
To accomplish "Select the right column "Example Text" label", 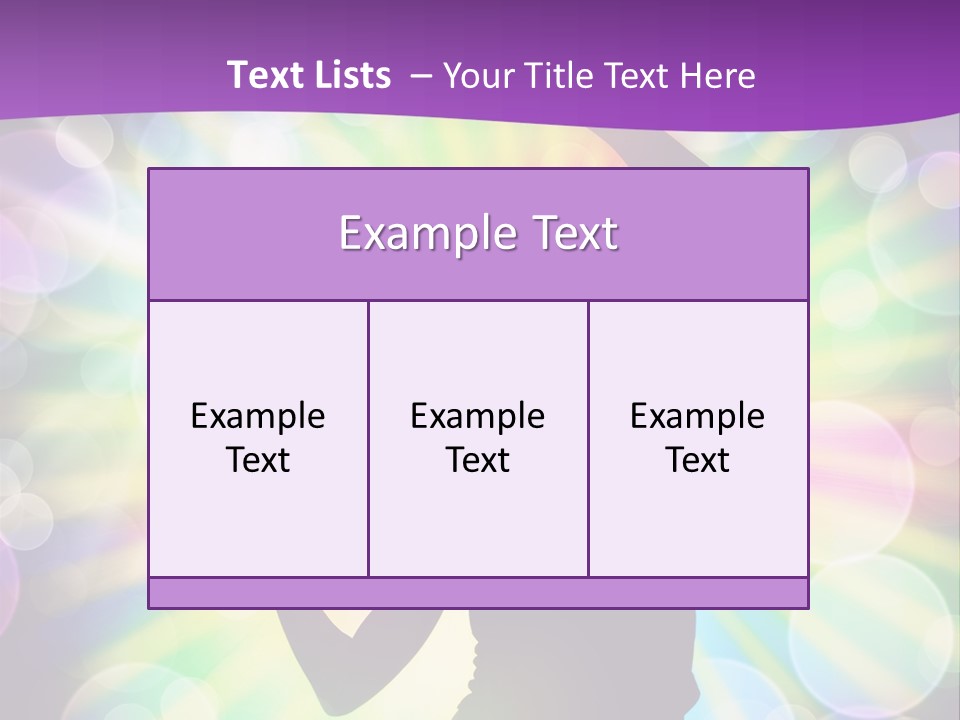I will 697,438.
